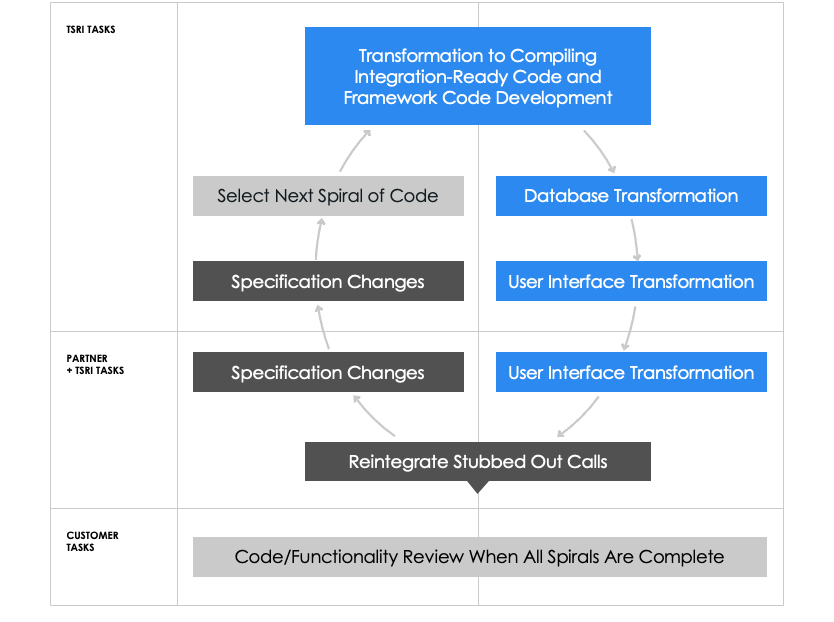Click the arrow from Specification Changes up to Select Next Spiral
Viewport: 834px width, 622px height.
click(319, 238)
